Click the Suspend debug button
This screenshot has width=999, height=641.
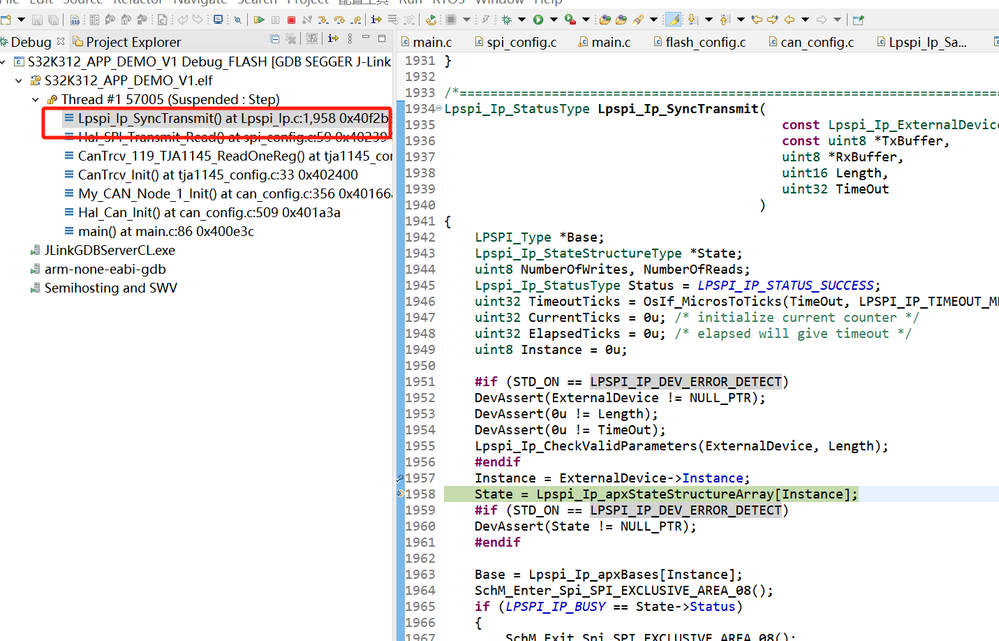coord(275,20)
